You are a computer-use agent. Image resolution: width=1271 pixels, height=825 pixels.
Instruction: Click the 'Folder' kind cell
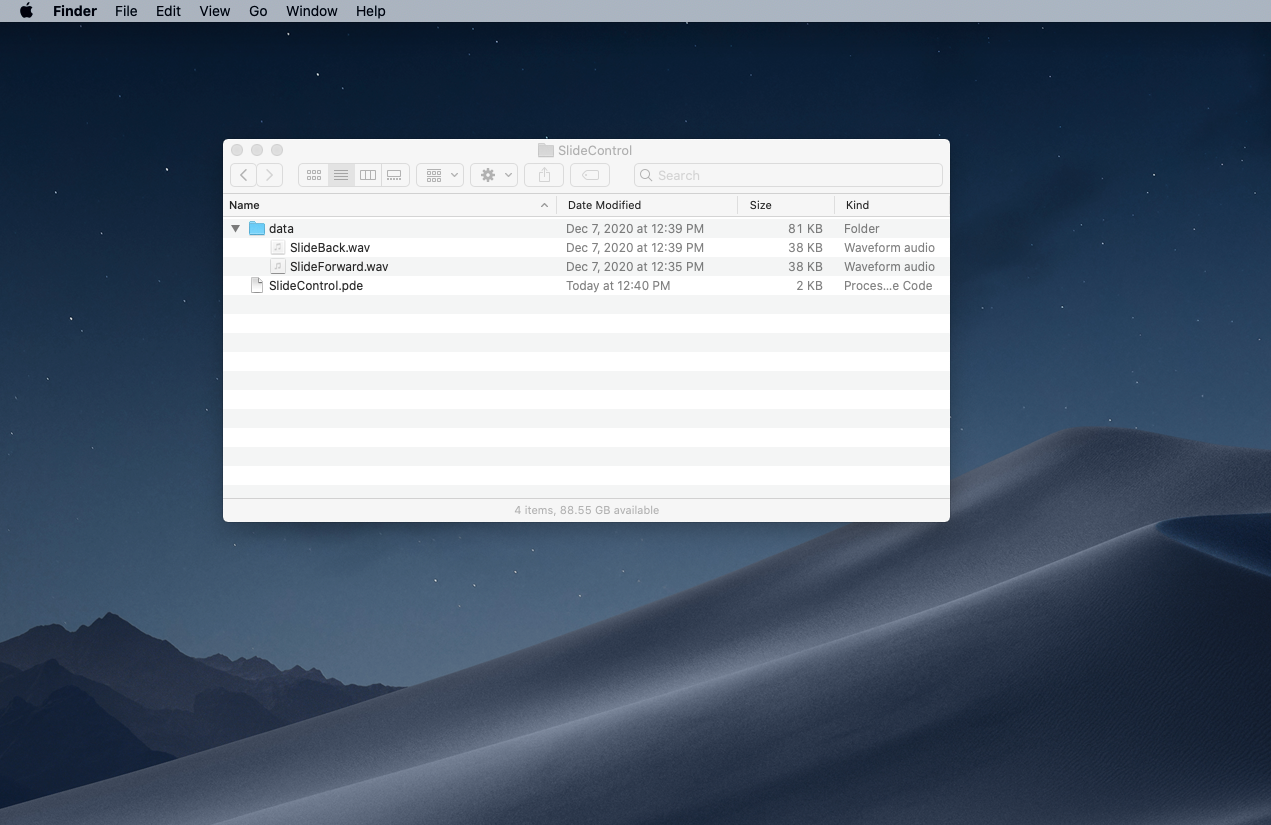point(862,228)
